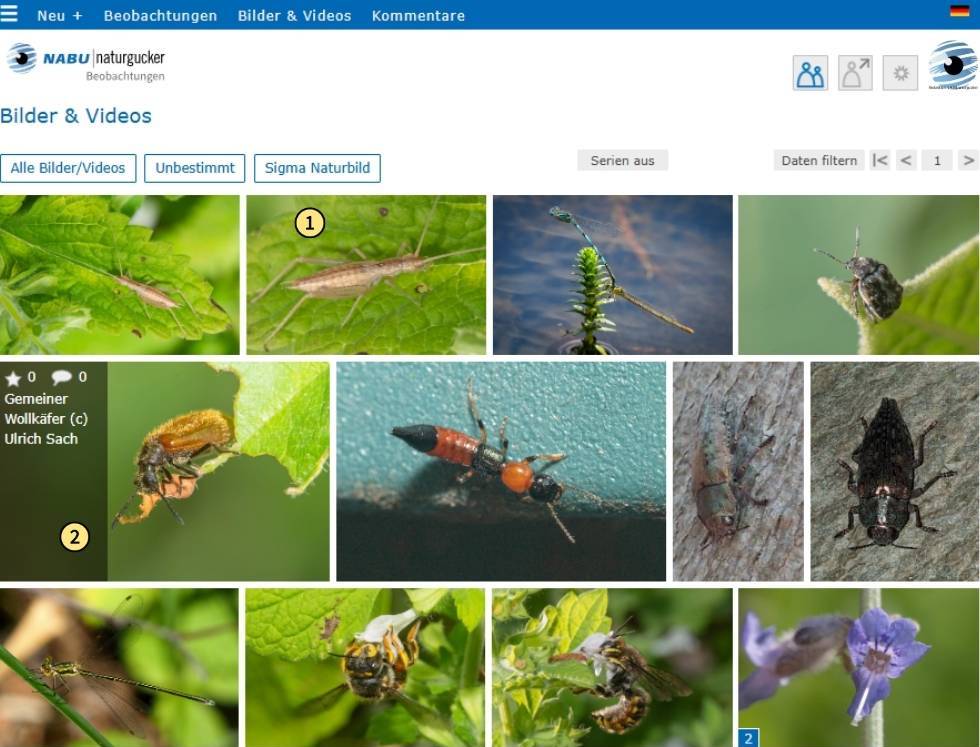Viewport: 980px width, 747px height.
Task: Click the German flag language icon
Action: tap(959, 11)
